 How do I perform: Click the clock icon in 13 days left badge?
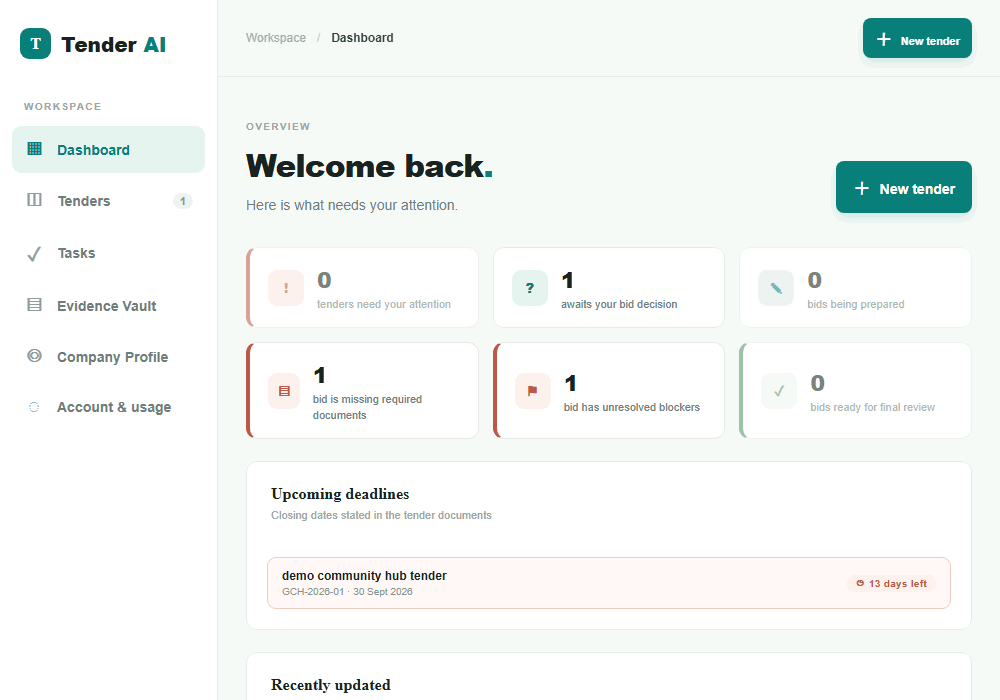(860, 583)
